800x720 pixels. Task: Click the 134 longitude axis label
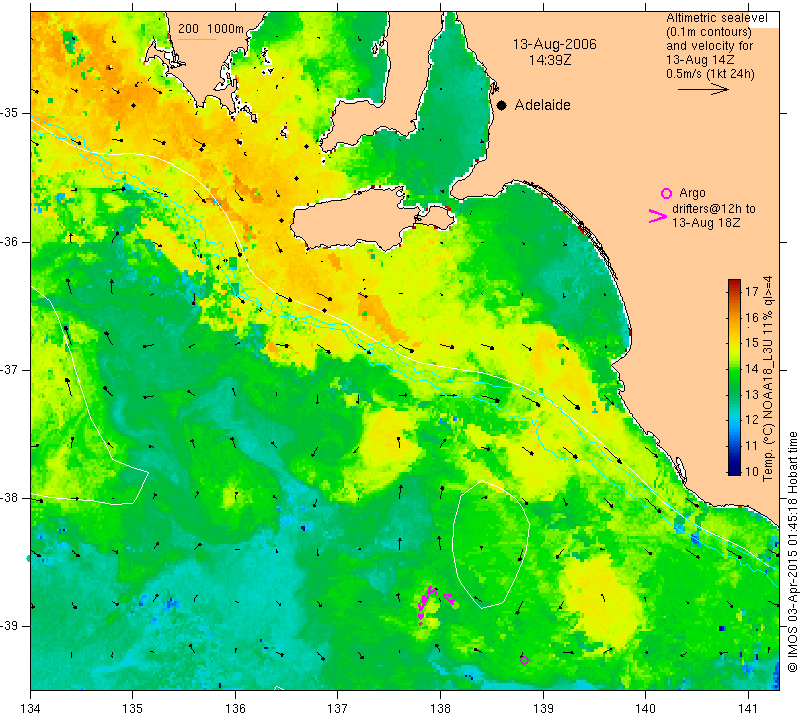pyautogui.click(x=31, y=709)
